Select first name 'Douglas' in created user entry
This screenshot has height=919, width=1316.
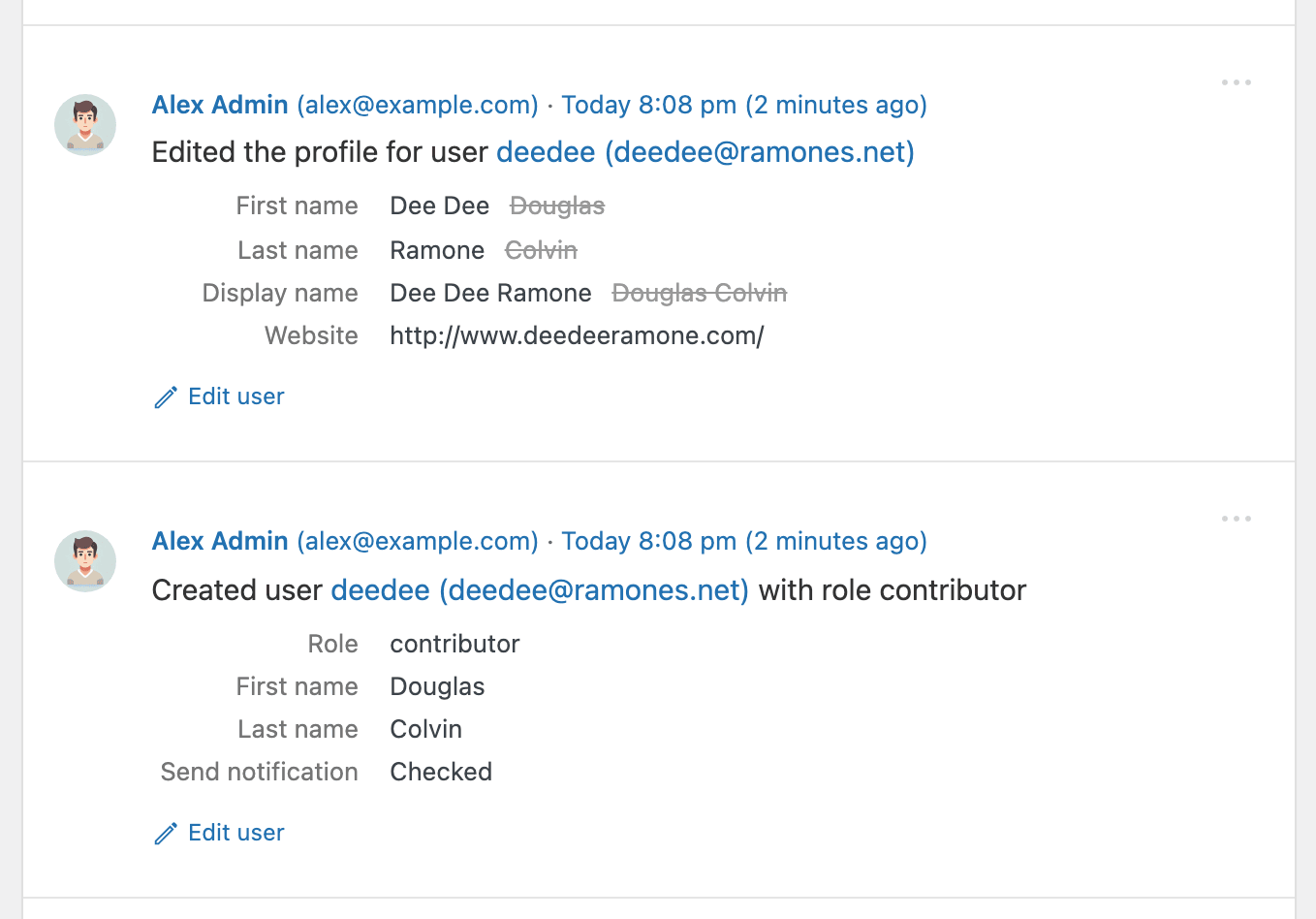(438, 686)
